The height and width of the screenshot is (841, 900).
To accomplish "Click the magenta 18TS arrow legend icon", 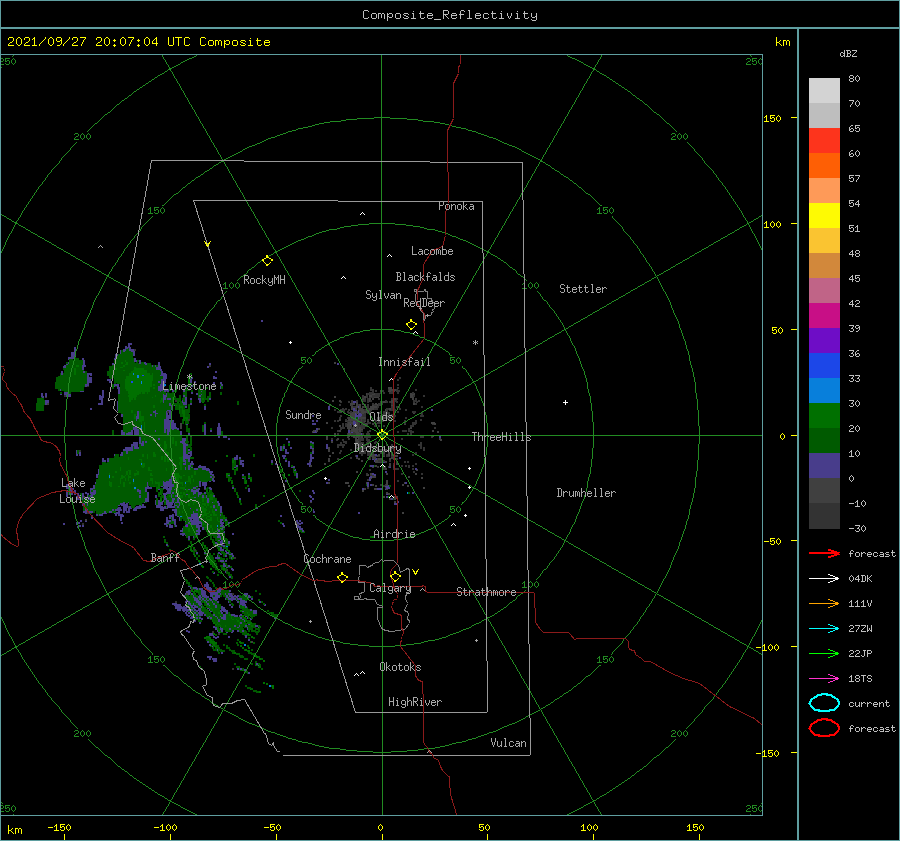I will [x=824, y=679].
